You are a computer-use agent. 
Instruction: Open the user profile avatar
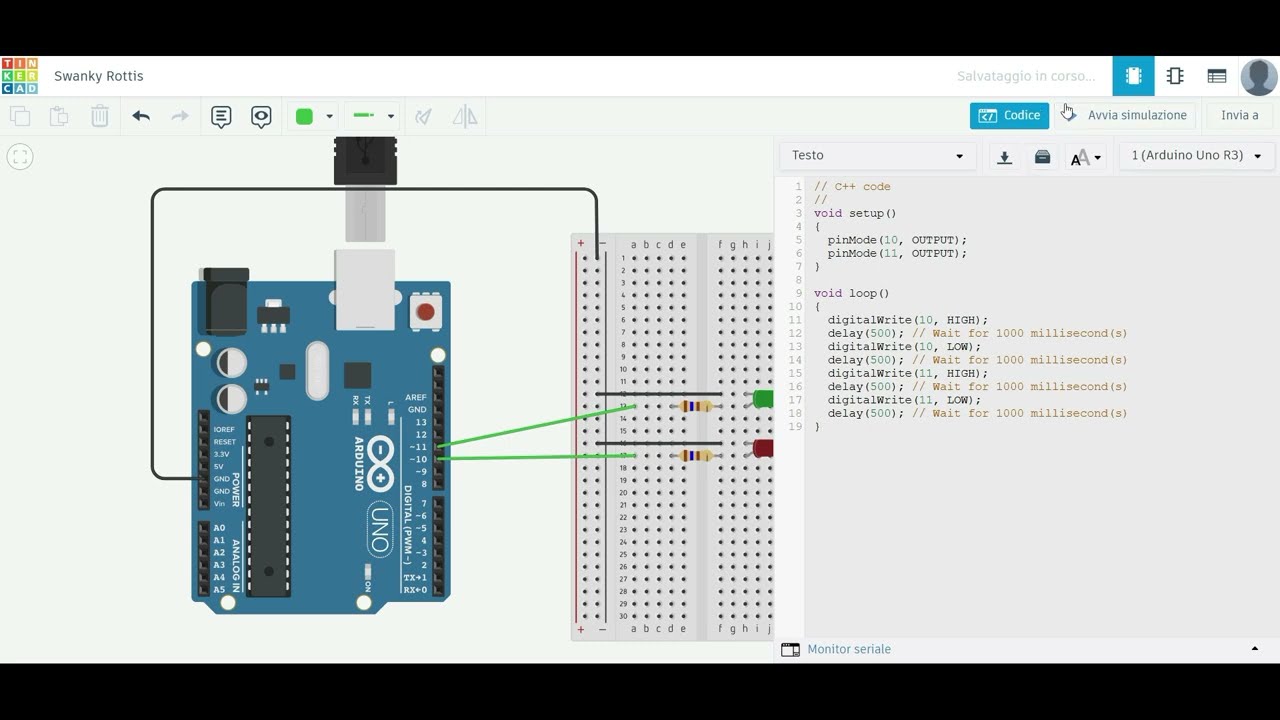(1258, 77)
